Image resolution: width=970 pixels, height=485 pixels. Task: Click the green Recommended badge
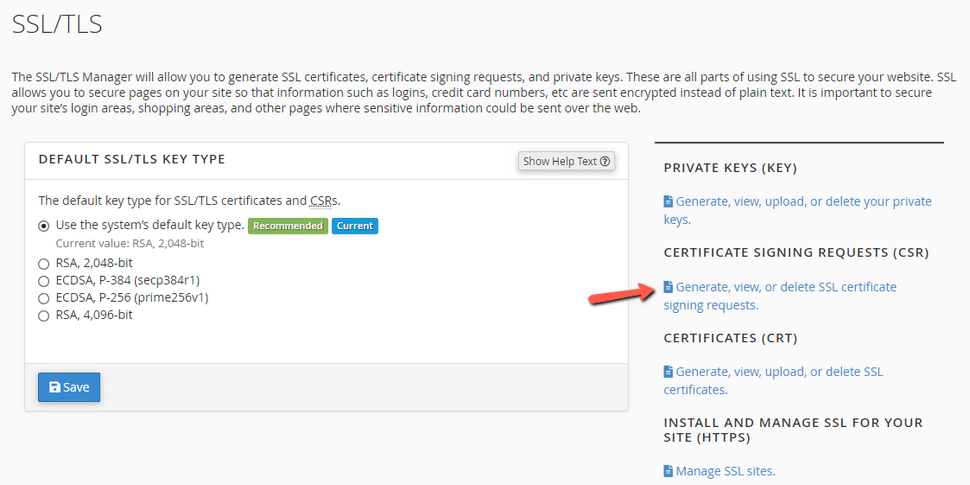(x=287, y=226)
